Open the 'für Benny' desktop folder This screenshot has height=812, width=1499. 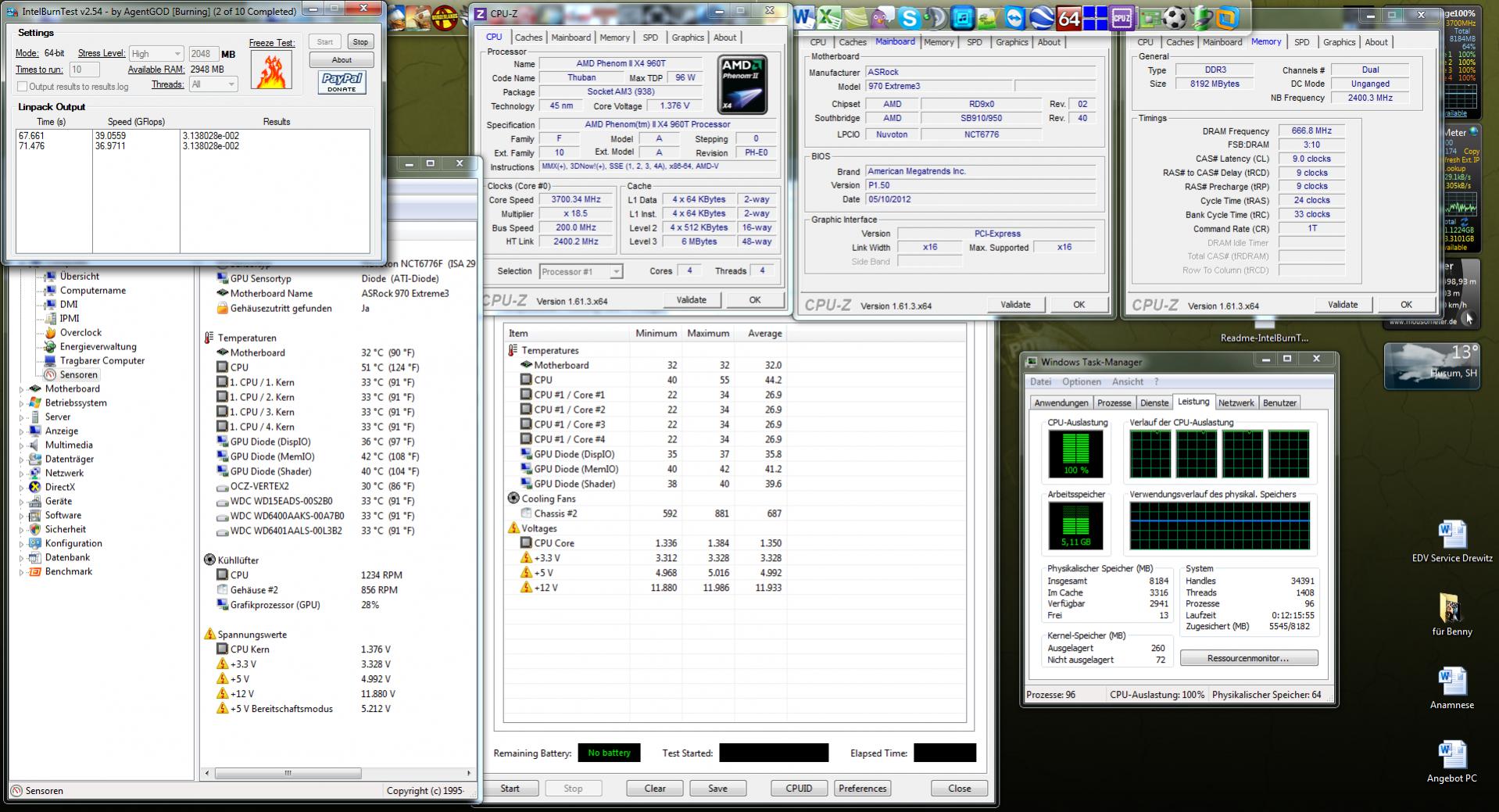(1452, 614)
